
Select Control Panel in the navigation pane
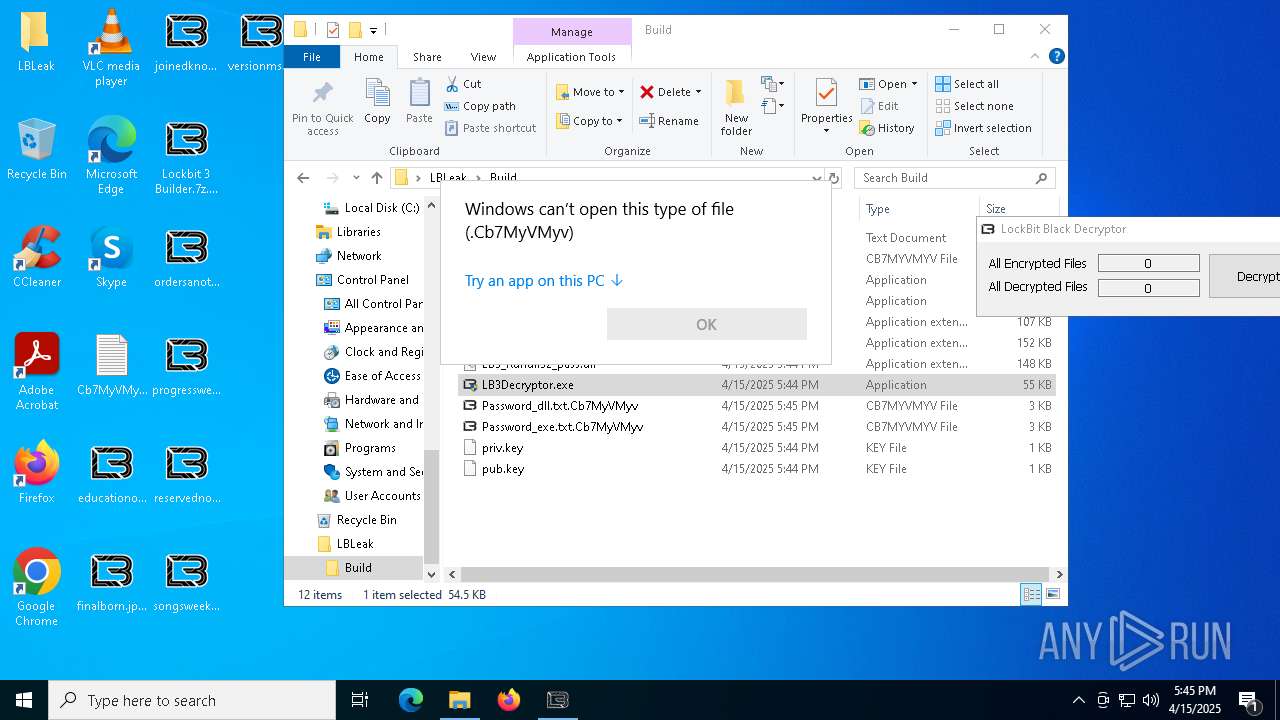coord(372,280)
